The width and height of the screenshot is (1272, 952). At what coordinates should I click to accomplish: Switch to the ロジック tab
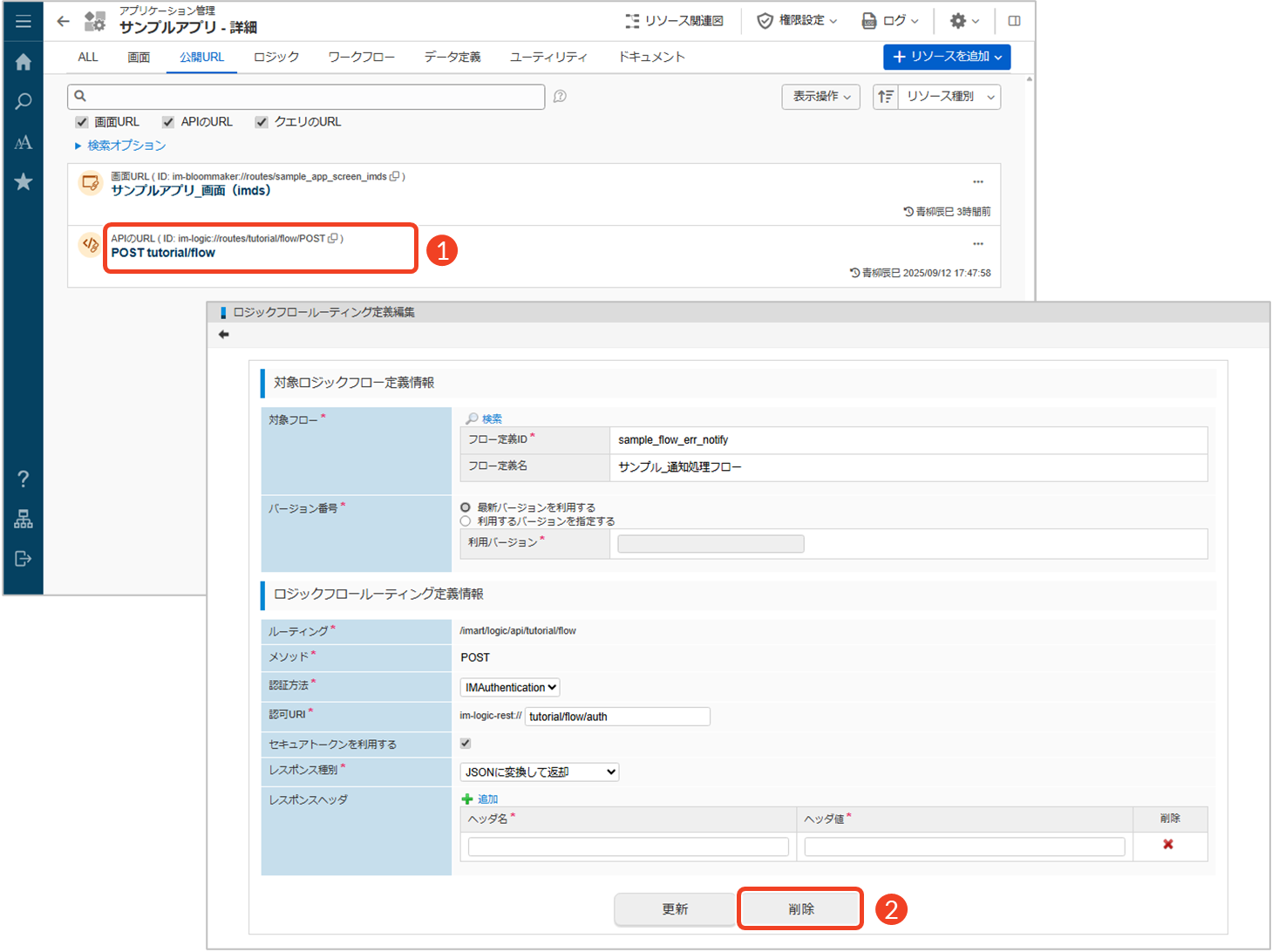[276, 58]
